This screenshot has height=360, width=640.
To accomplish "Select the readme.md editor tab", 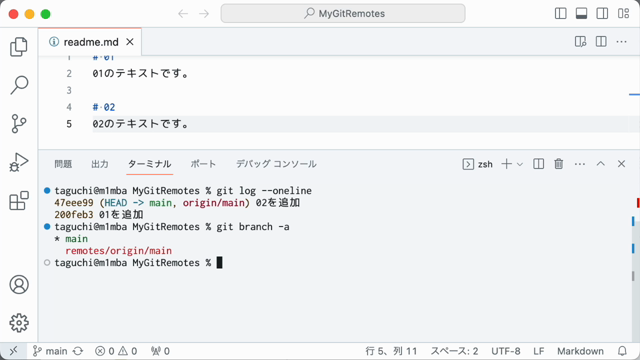I will click(90, 42).
